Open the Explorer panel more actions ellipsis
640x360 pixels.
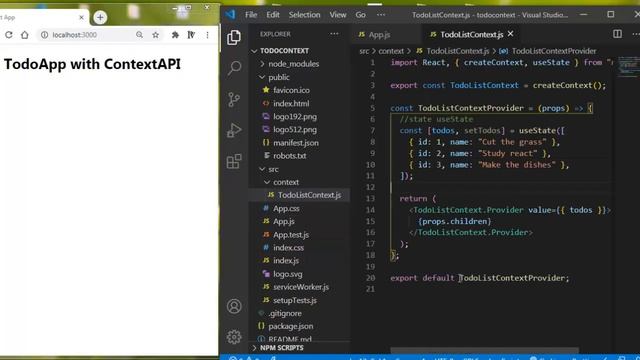[x=334, y=34]
